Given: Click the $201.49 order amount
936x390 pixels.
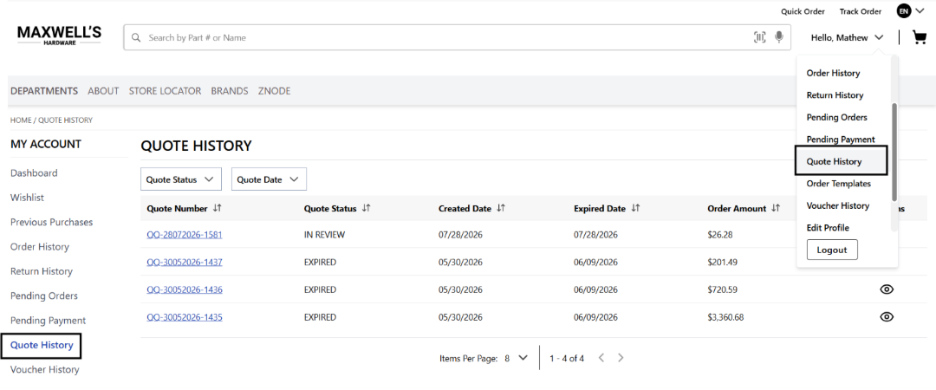Looking at the screenshot, I should 722,262.
